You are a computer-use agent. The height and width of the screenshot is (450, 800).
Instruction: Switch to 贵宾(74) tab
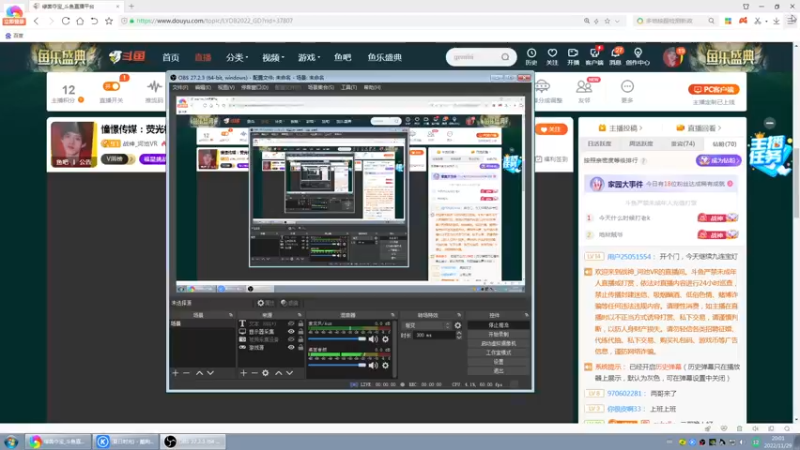[x=683, y=144]
